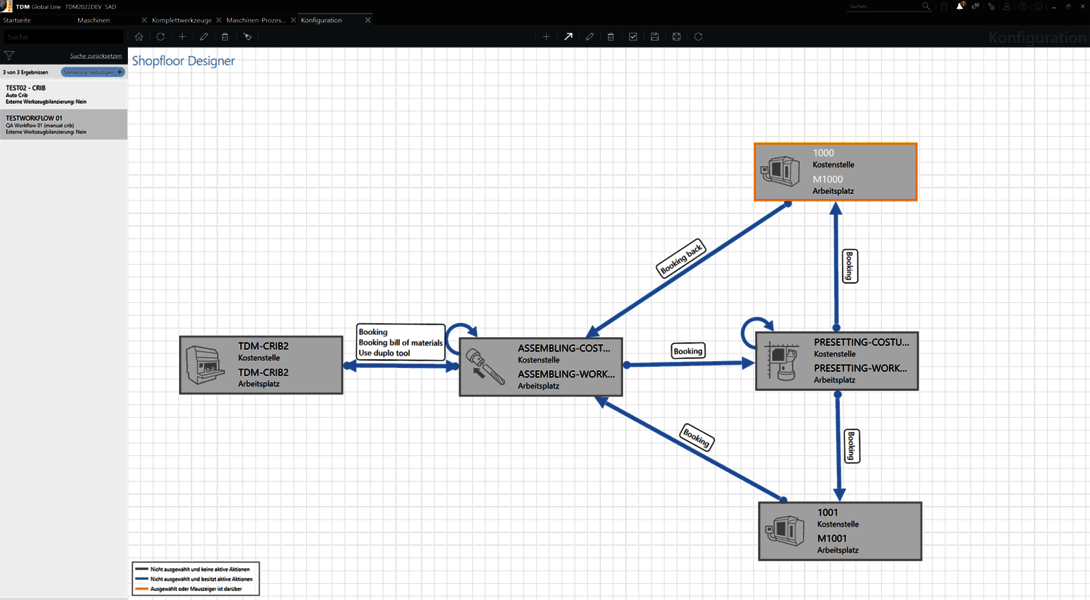Click the Booking bill of materials label box

400,342
